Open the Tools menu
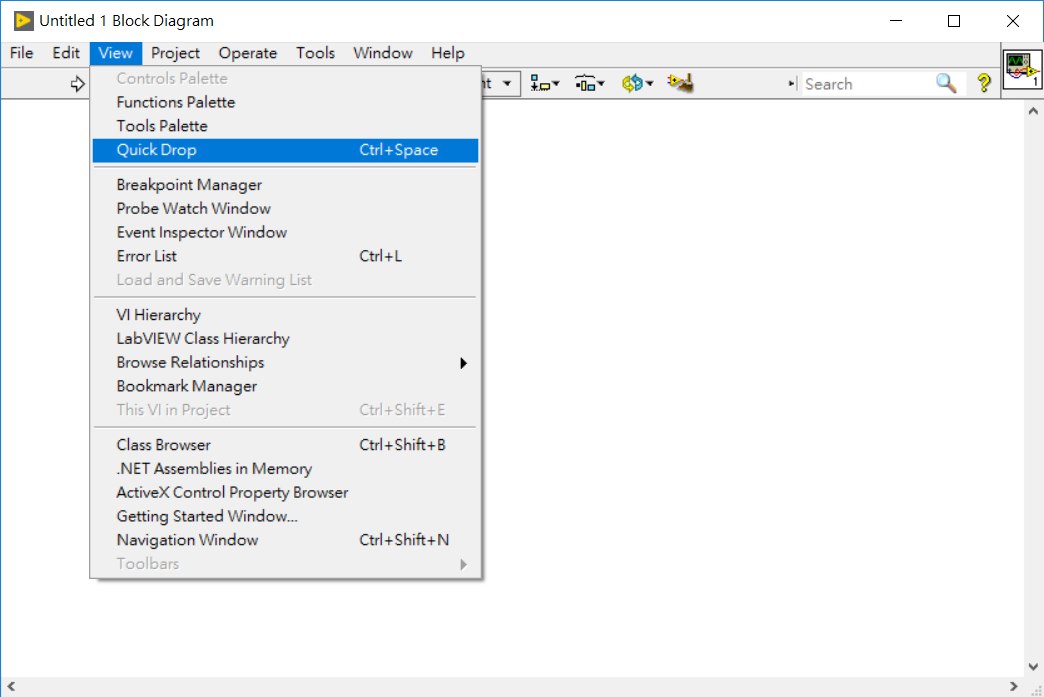 316,53
